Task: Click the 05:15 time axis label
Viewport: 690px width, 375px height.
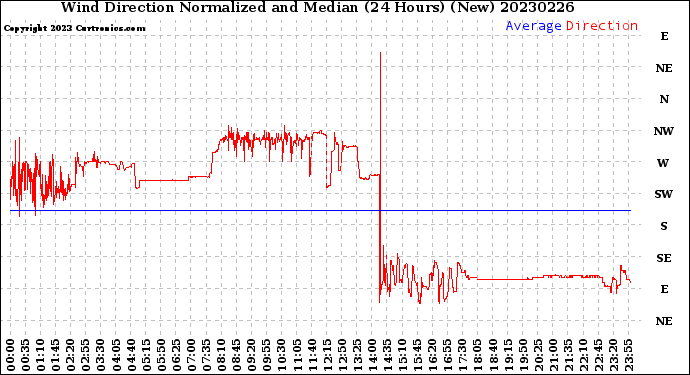Action: pyautogui.click(x=146, y=355)
